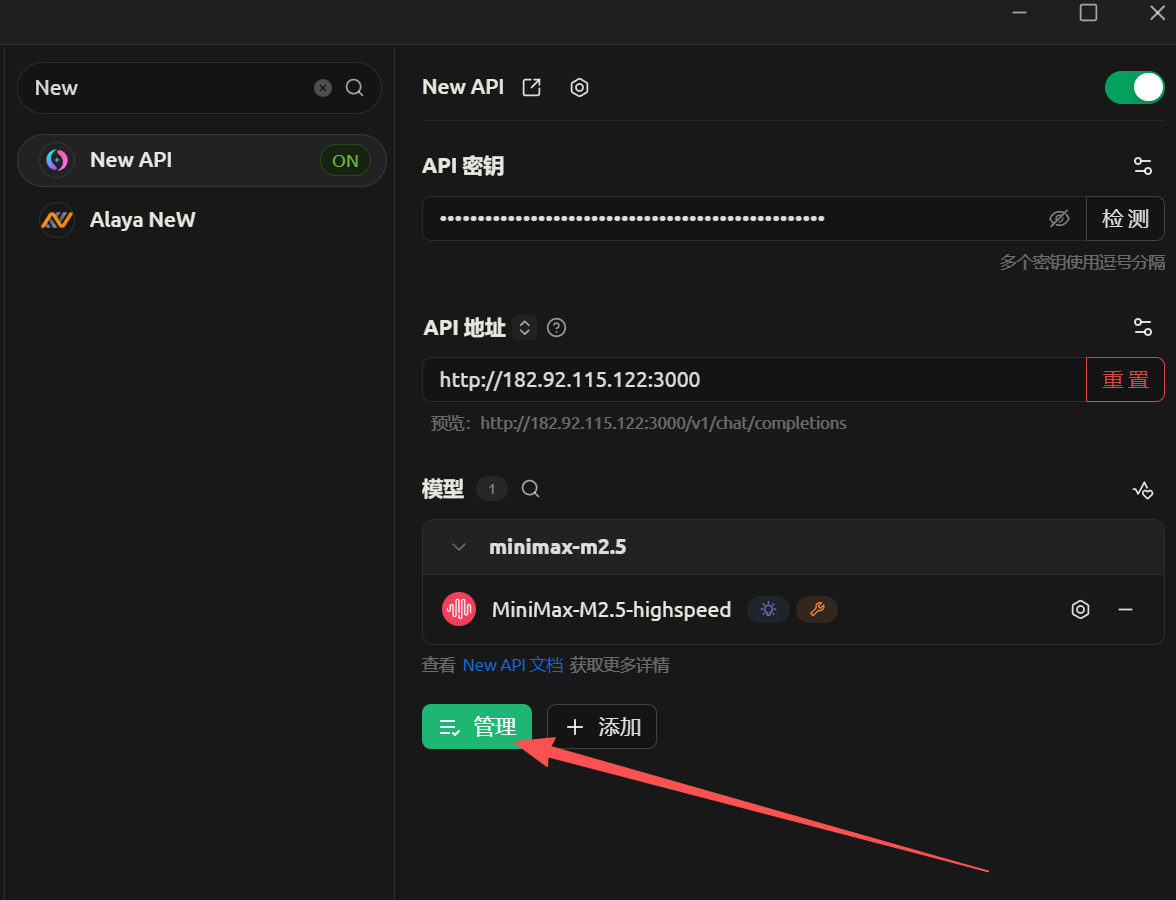
Task: Click the API 地址 section heading
Action: coord(464,328)
